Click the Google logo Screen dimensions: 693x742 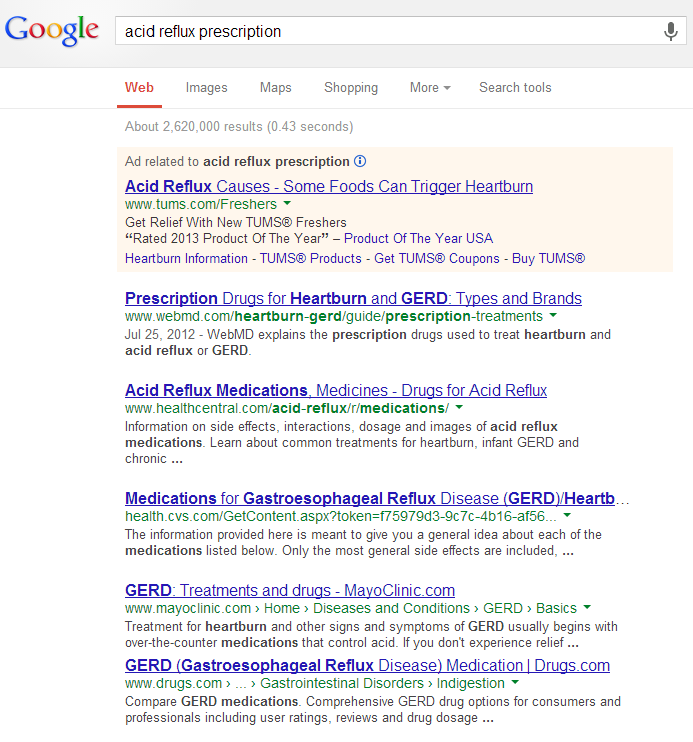[x=52, y=31]
